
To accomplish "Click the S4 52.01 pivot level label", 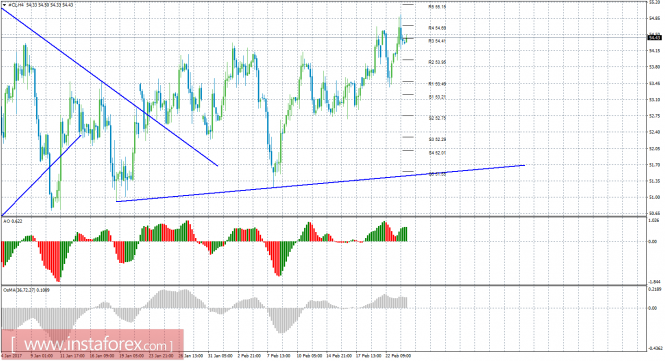I will click(437, 153).
